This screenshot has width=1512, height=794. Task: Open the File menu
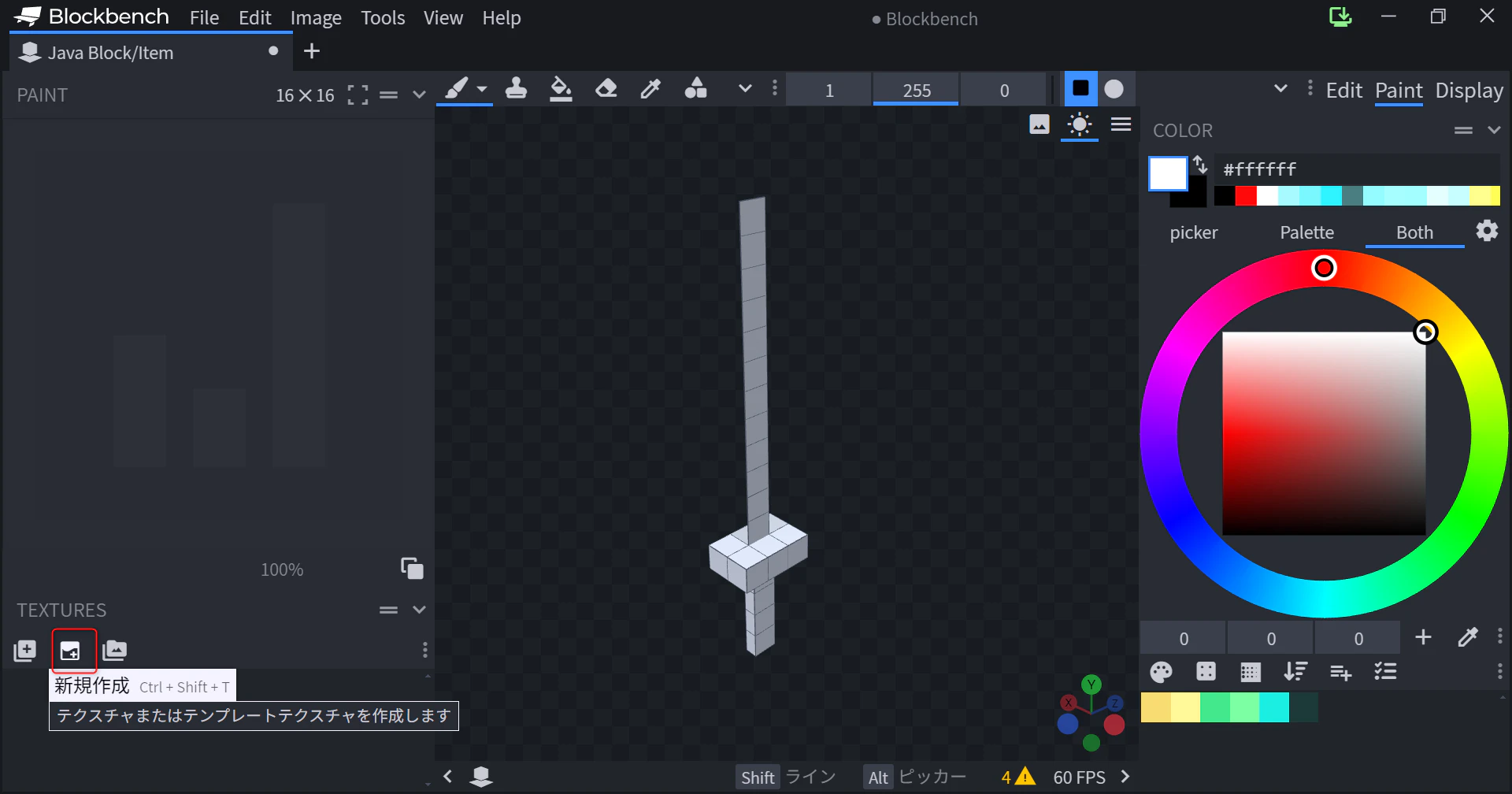[204, 18]
